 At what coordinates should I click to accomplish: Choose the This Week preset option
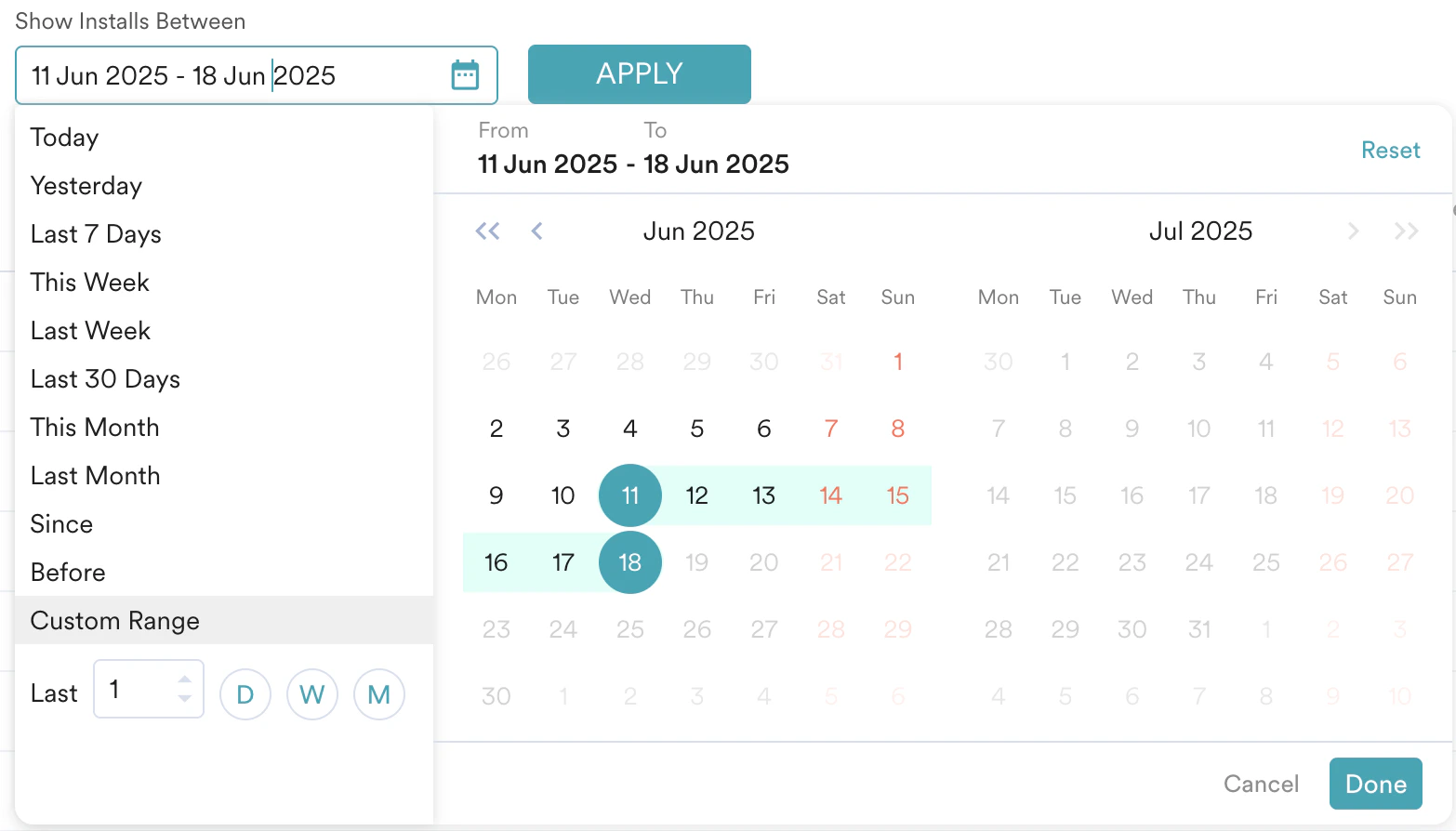(89, 282)
